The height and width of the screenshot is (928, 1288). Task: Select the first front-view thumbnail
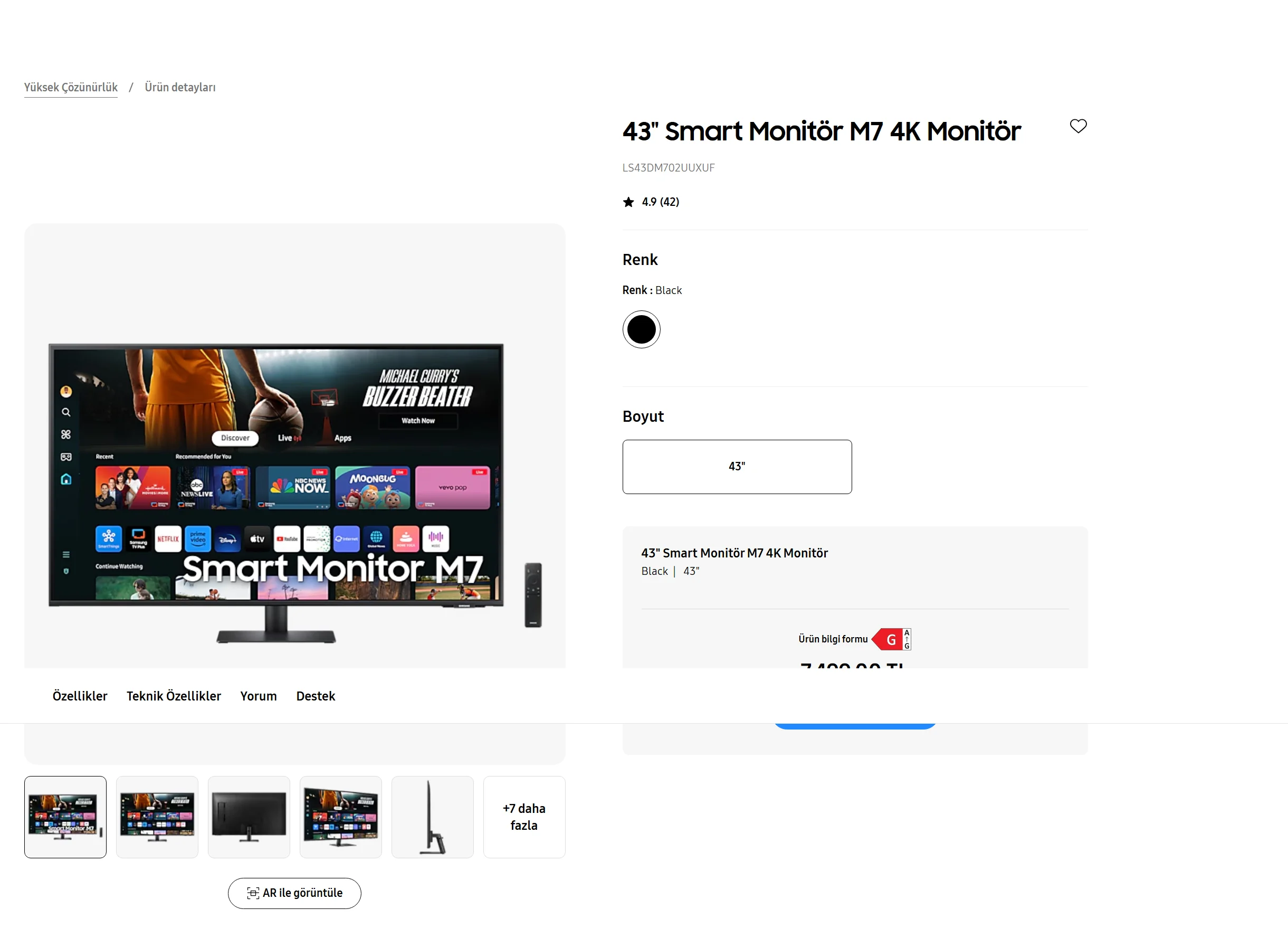pyautogui.click(x=65, y=817)
